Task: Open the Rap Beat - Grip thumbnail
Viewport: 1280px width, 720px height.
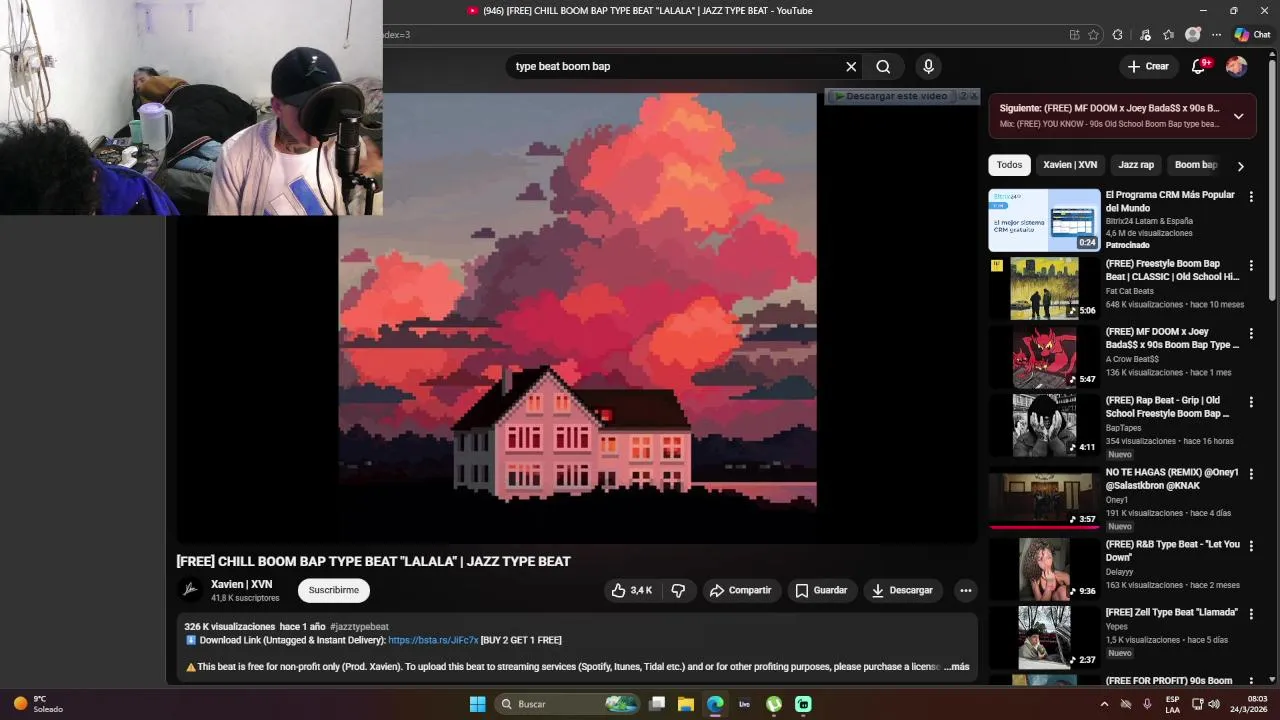Action: pos(1044,425)
